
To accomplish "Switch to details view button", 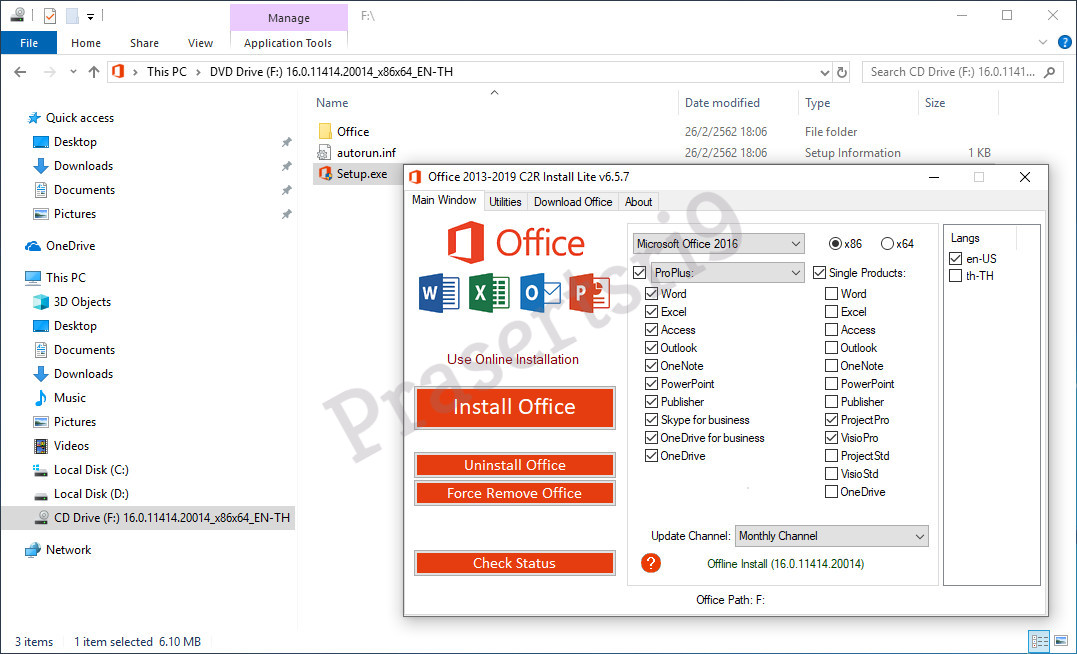I will [x=1040, y=642].
